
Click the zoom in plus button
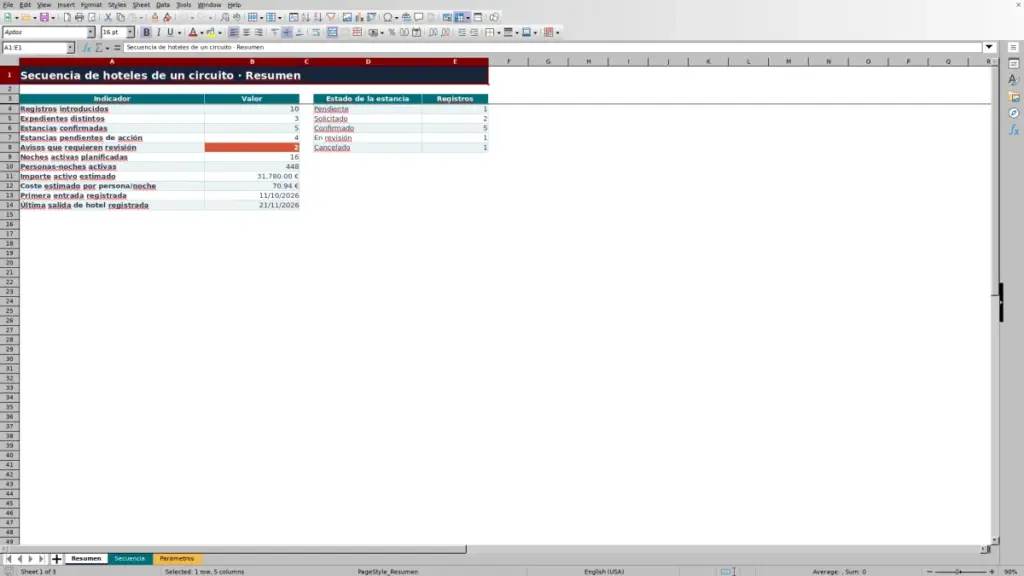992,572
